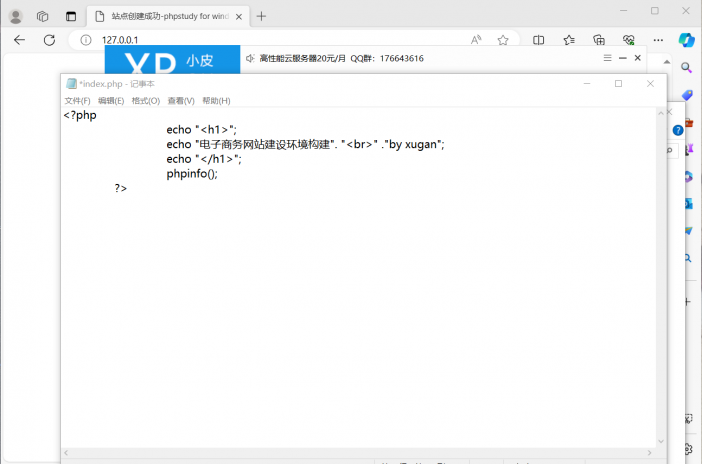
Task: Open sidebar settings gear icon
Action: pyautogui.click(x=689, y=449)
